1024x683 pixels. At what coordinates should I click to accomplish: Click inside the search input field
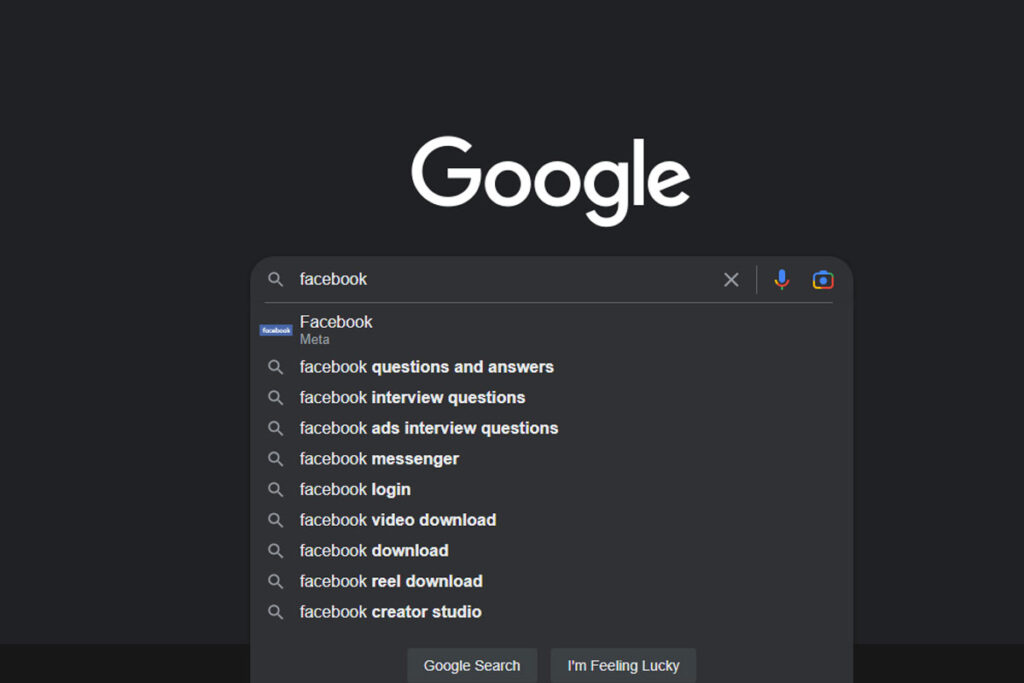(450, 279)
